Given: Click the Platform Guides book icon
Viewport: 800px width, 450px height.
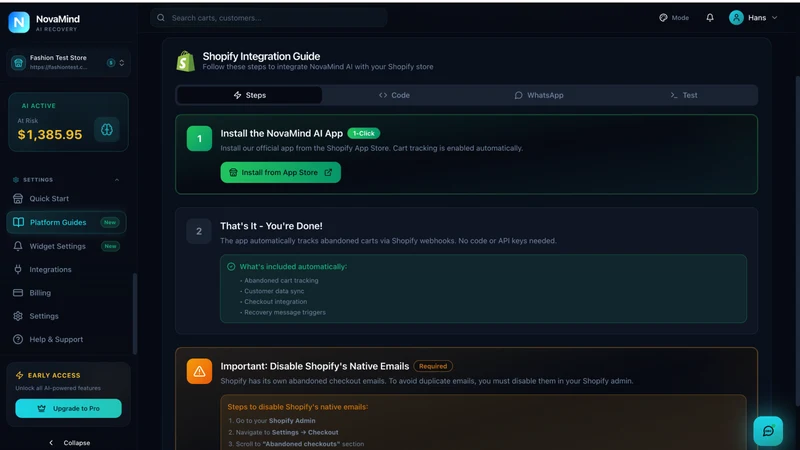Looking at the screenshot, I should (18, 222).
